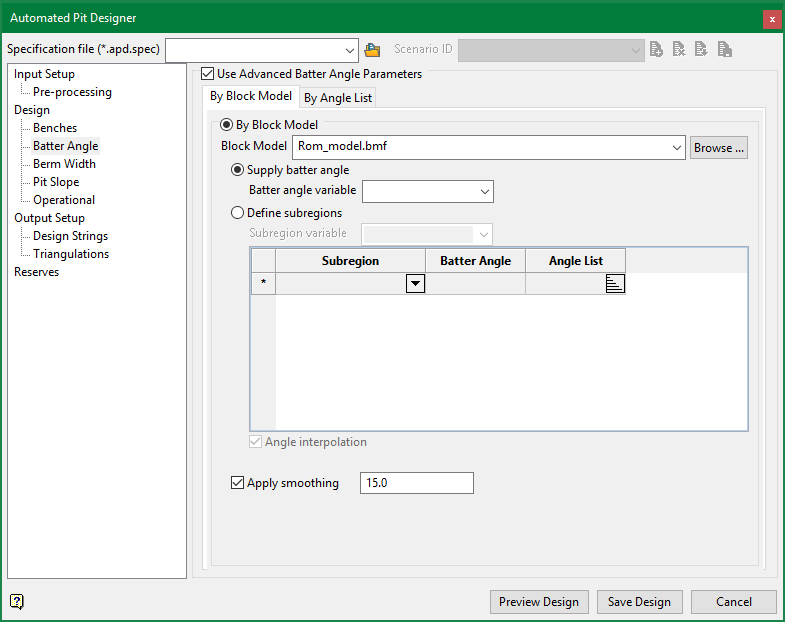Click the smoothing value input field
This screenshot has width=785, height=622.
[416, 483]
